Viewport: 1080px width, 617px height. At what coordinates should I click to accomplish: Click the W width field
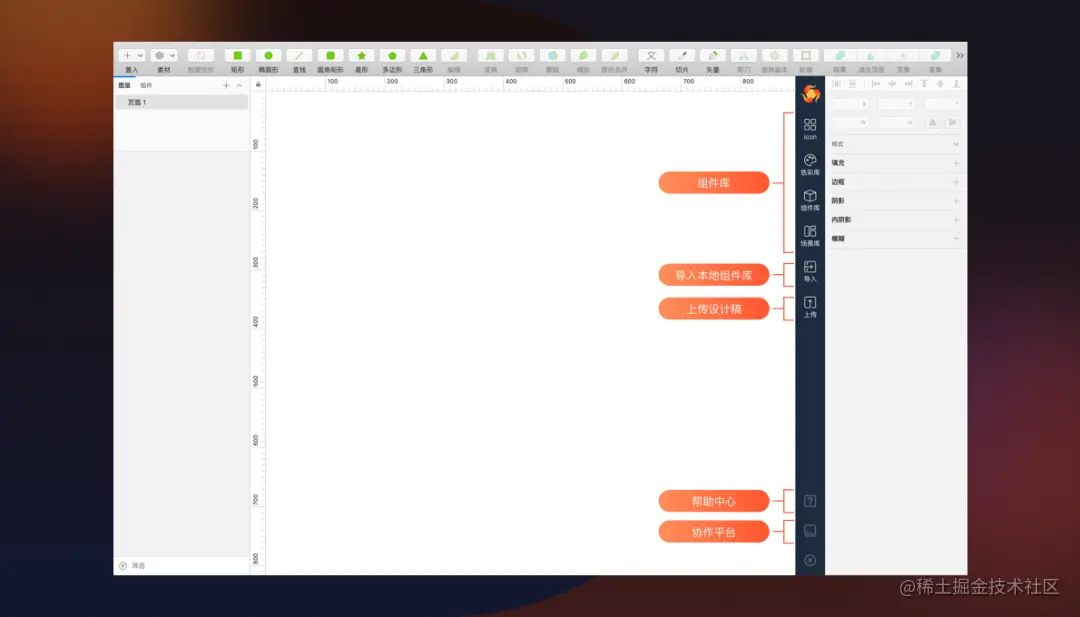point(850,123)
